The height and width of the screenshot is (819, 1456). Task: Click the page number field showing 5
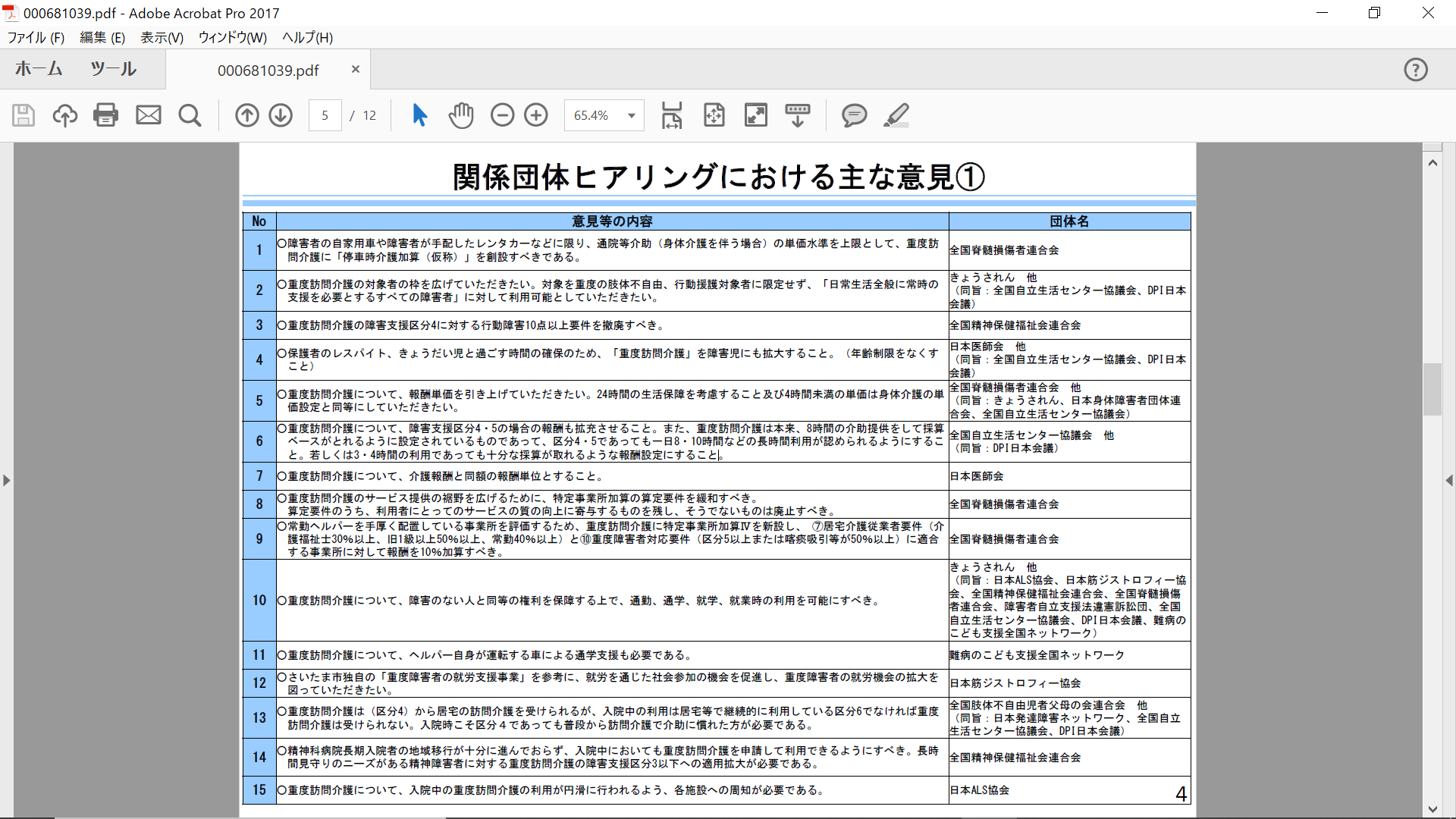(x=325, y=115)
